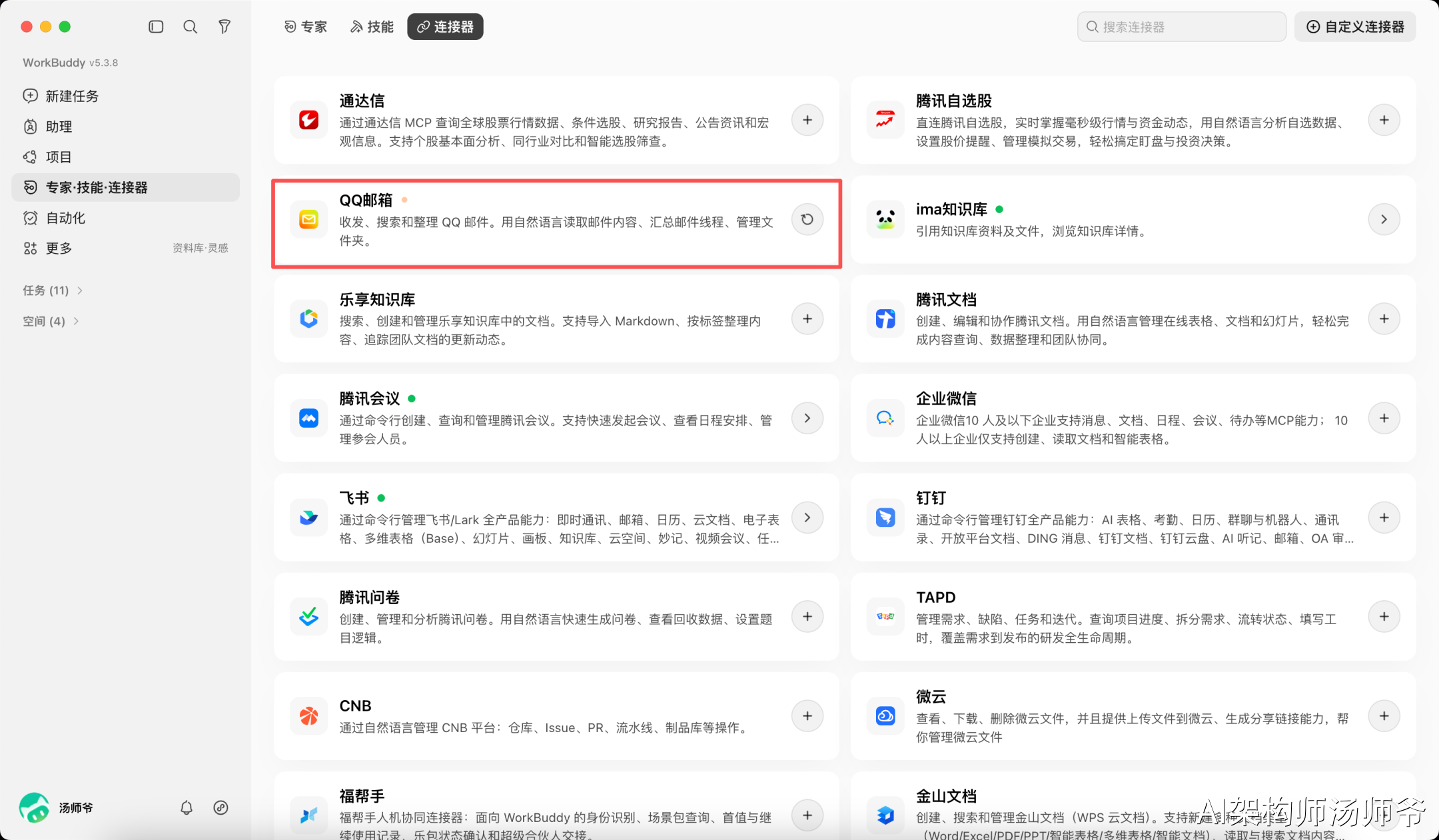Switch to the 技能 tab
1439x840 pixels.
click(x=372, y=27)
